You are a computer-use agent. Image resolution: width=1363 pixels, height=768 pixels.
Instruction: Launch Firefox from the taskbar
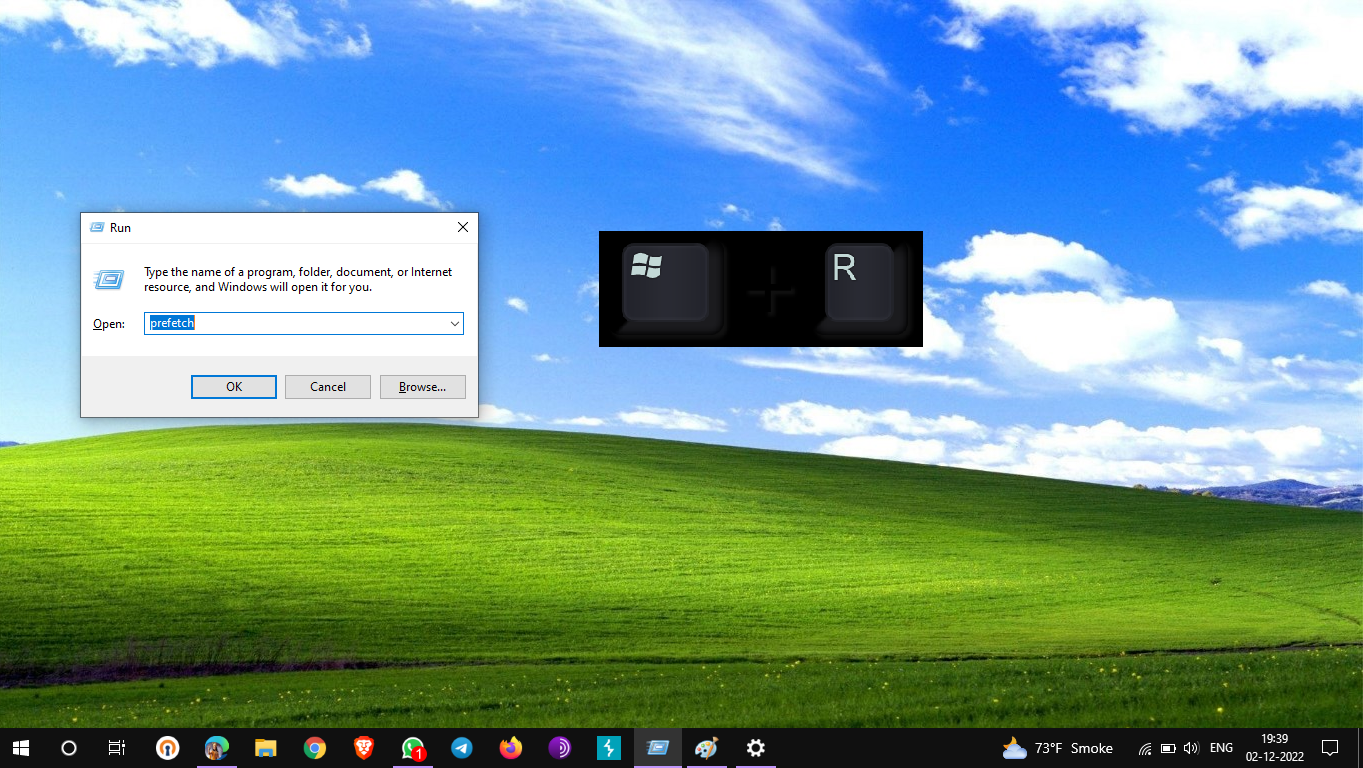pos(511,748)
